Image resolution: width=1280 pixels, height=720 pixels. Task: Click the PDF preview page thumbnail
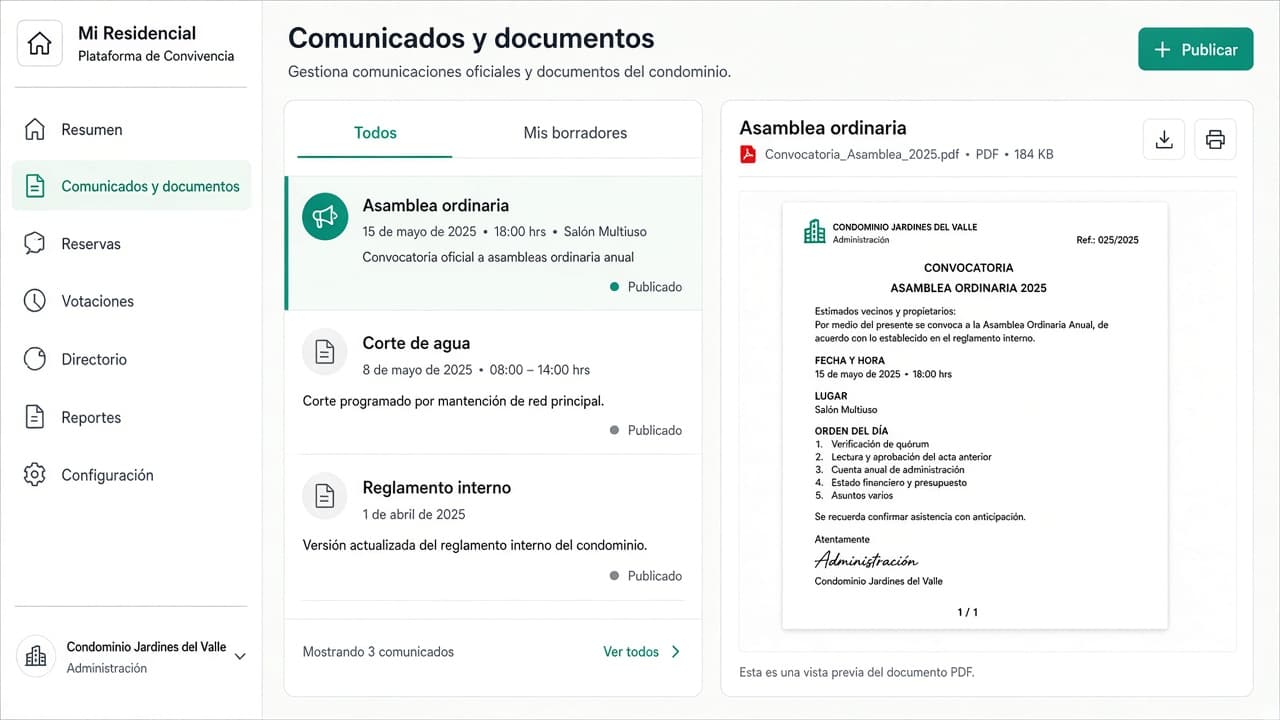974,416
